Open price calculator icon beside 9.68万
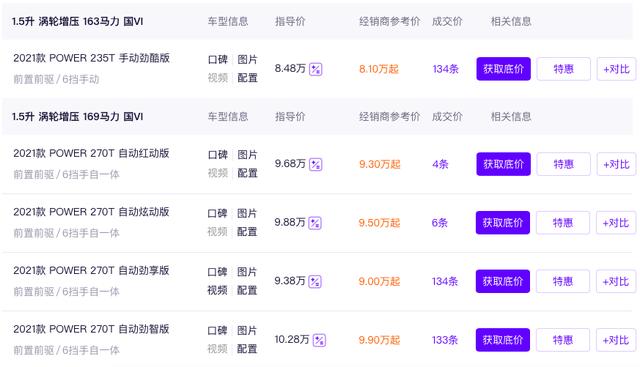 [316, 165]
